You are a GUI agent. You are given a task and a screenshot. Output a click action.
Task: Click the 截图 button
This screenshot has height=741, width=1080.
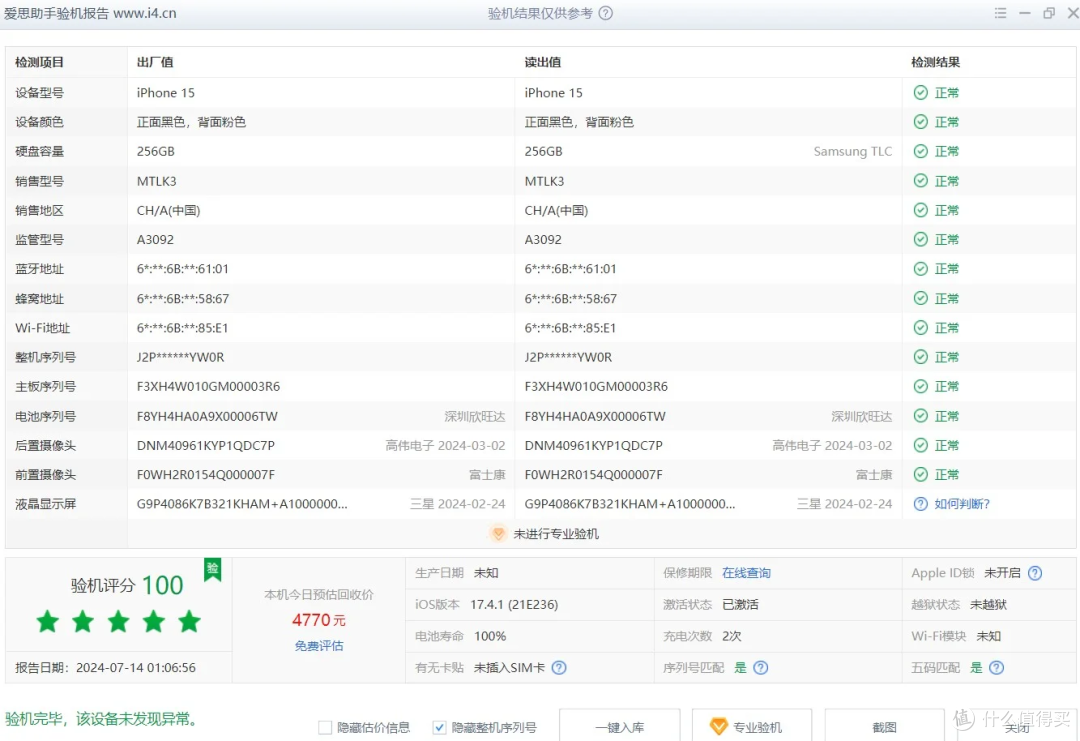(884, 727)
